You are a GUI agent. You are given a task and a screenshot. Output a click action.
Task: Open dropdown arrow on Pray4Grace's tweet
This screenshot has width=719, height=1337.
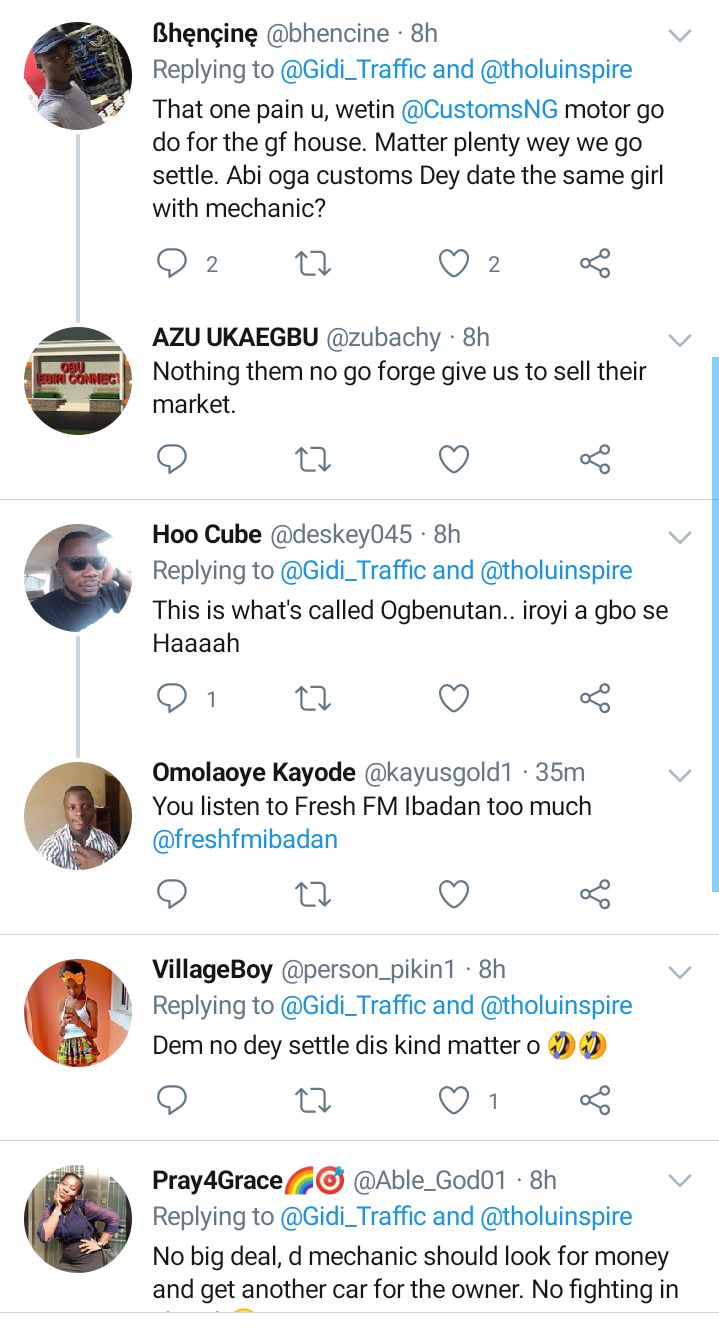tap(680, 1182)
